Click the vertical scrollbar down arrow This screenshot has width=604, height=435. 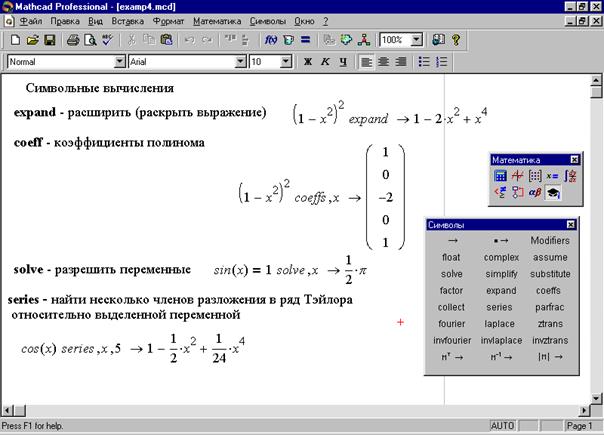[x=596, y=398]
